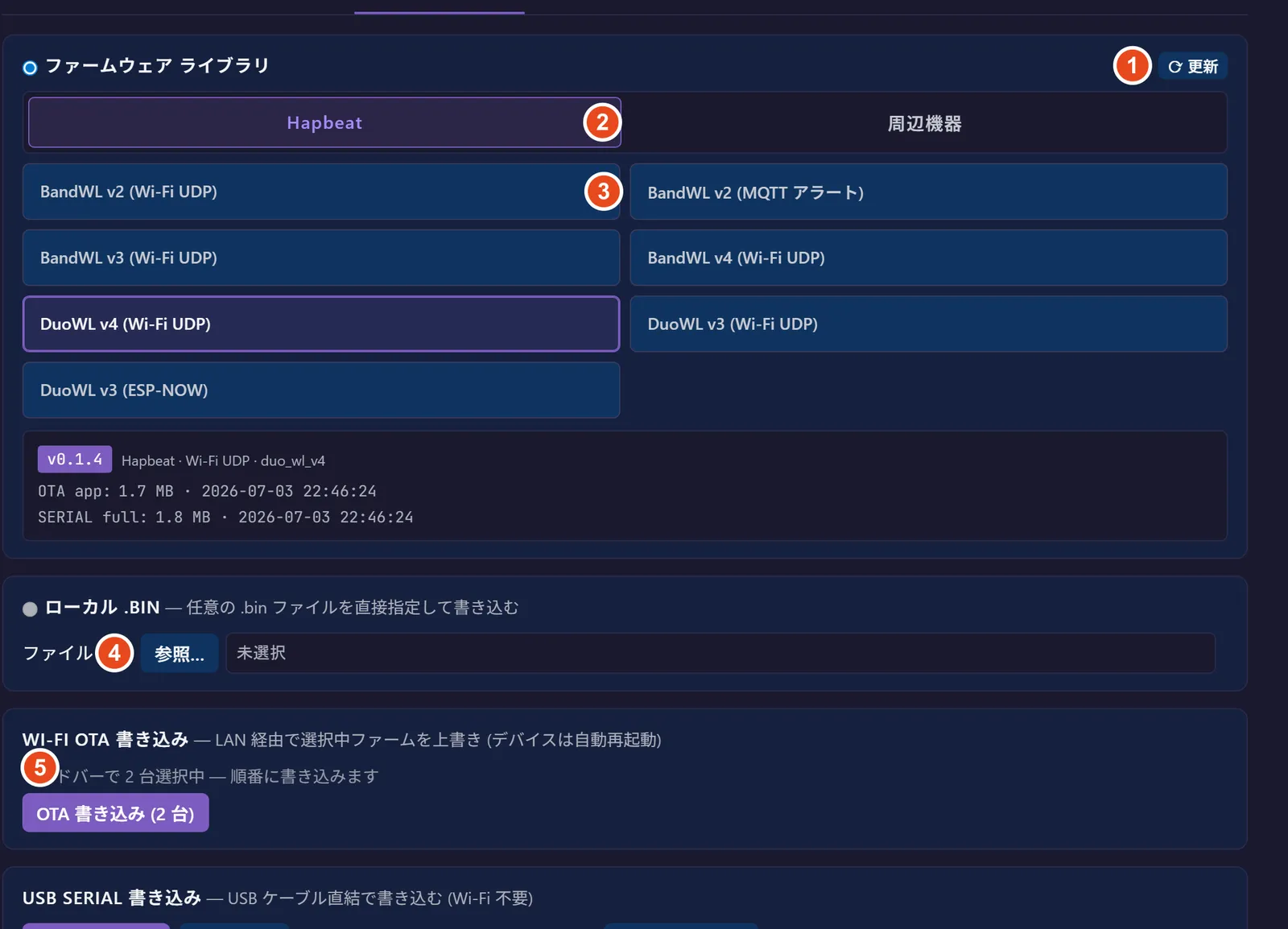The width and height of the screenshot is (1288, 929).
Task: Click the USB SERIAL 書き込み heading
Action: coord(112,898)
